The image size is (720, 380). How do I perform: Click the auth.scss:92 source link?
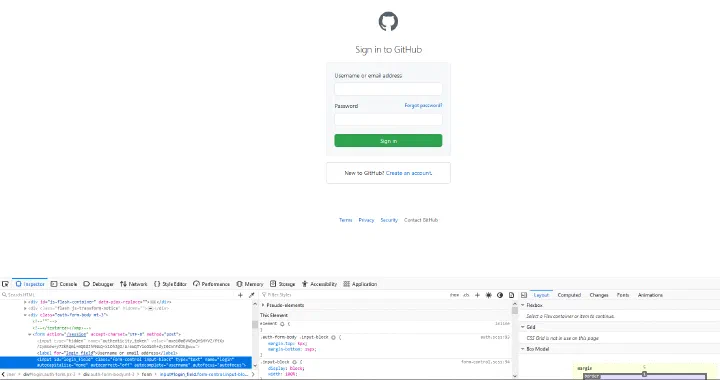click(x=495, y=337)
